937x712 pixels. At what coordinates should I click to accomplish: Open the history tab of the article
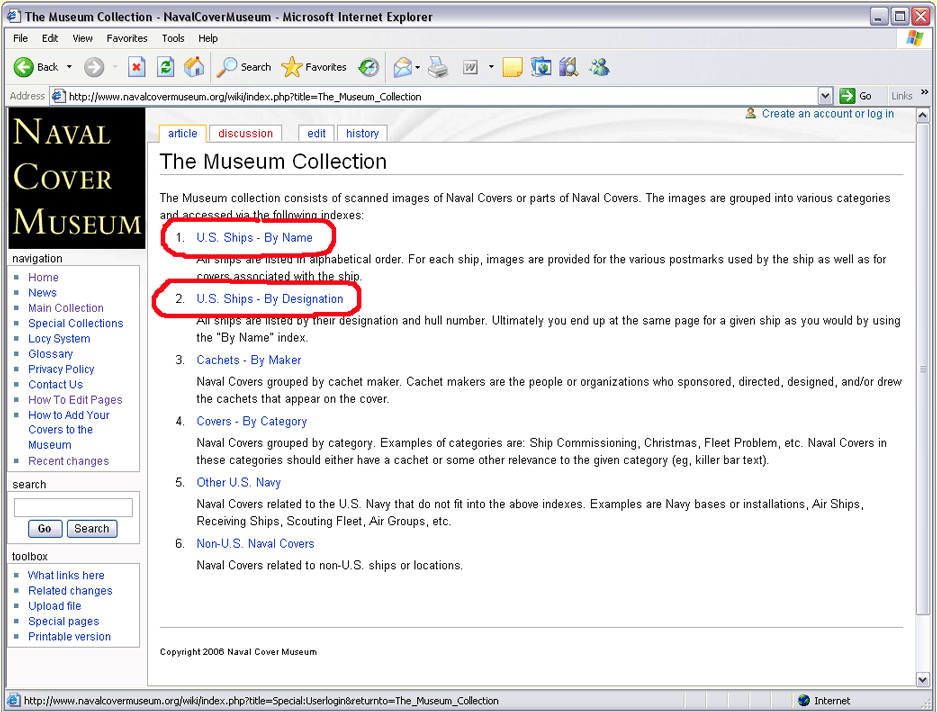[x=362, y=133]
